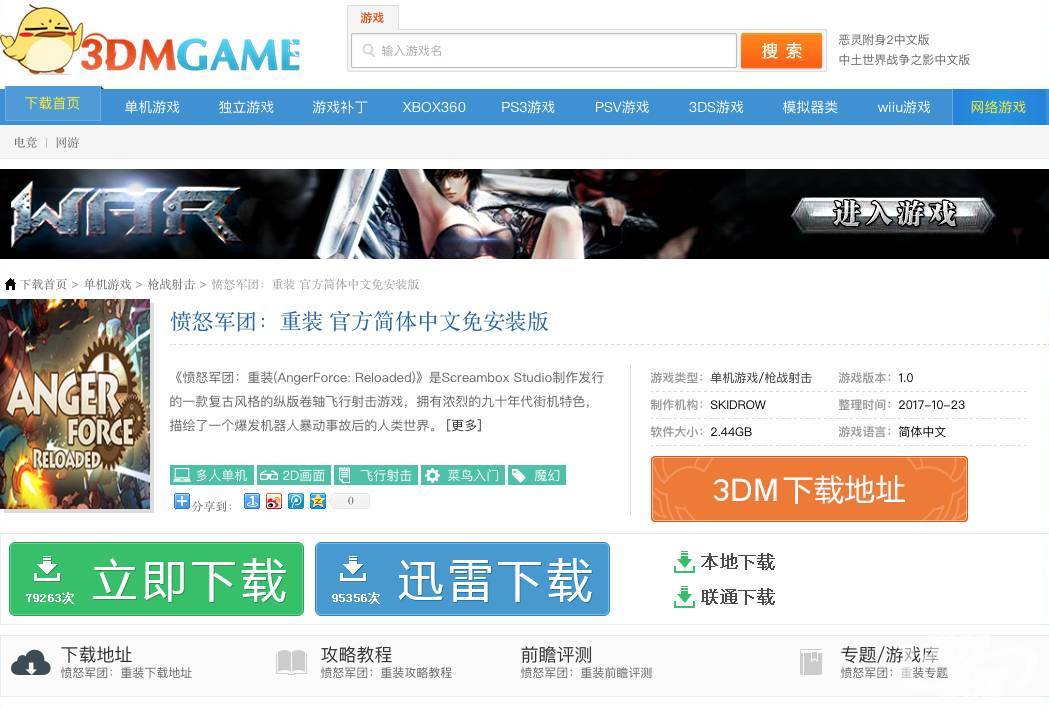Click the share count bubble showing 0
Screen dimensions: 1049x710
(350, 501)
